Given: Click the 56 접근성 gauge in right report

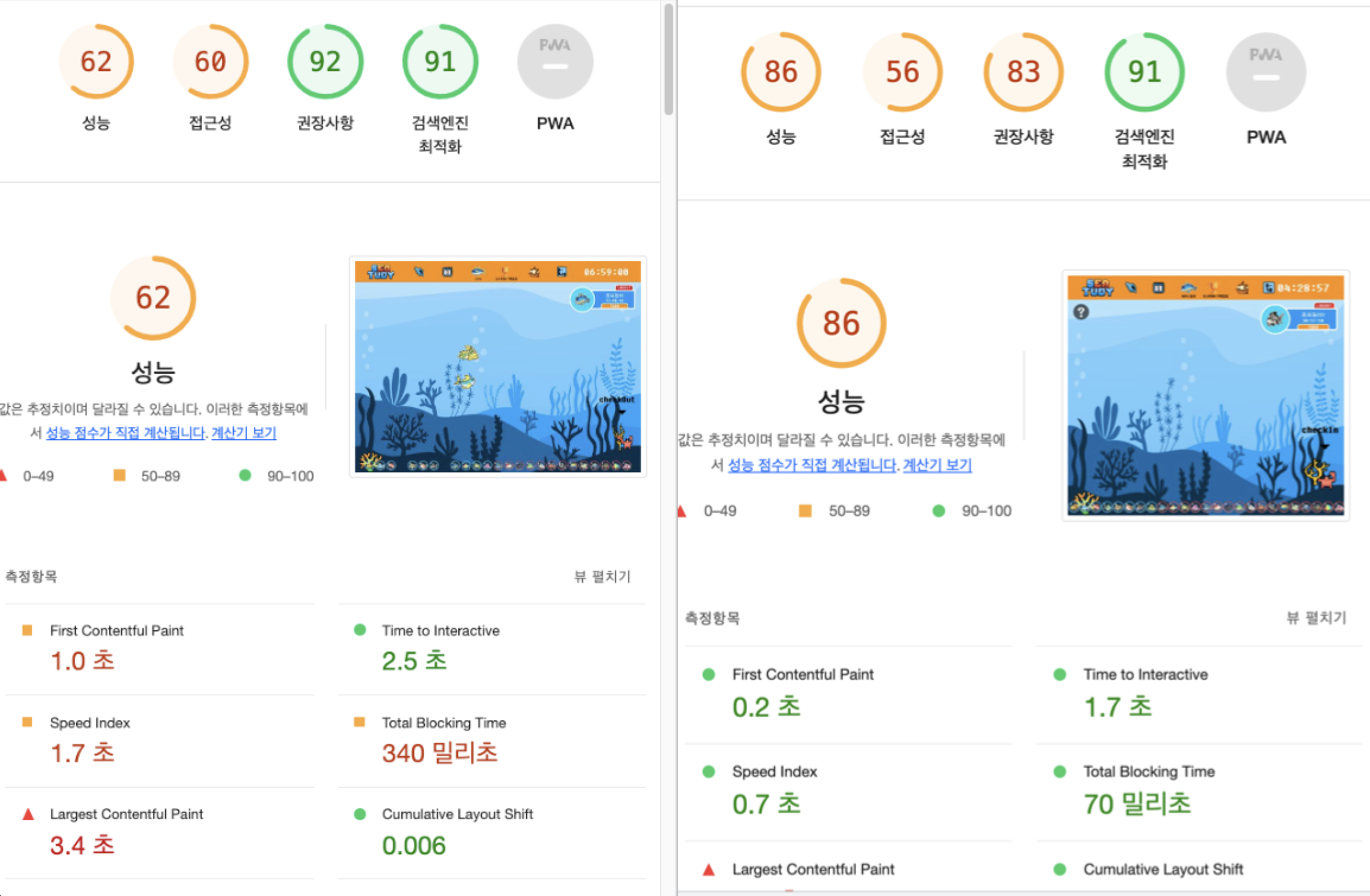Looking at the screenshot, I should click(x=902, y=72).
